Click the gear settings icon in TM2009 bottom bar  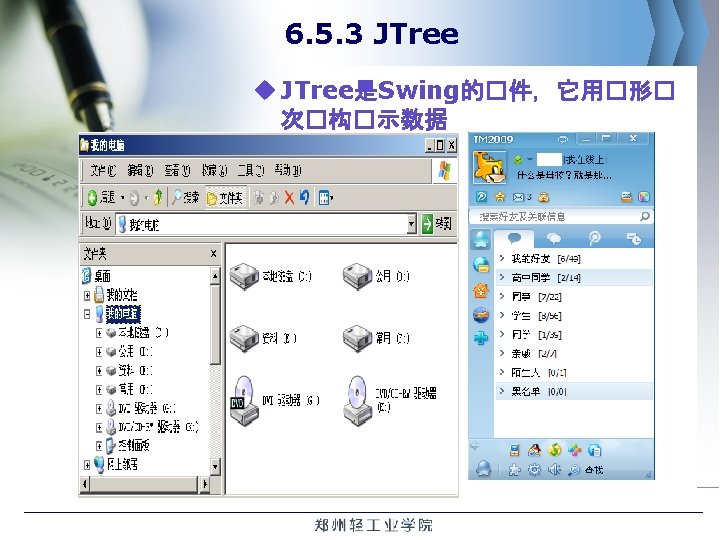(x=534, y=470)
